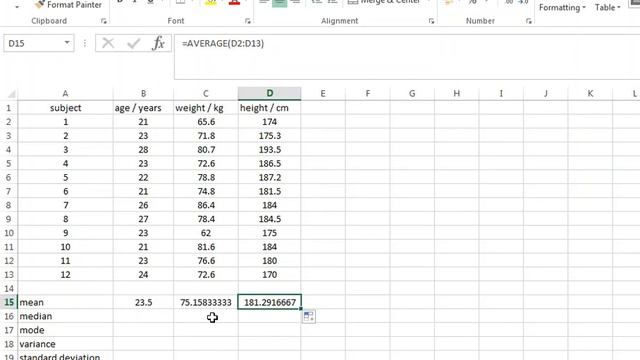Click the Select All corner triangle
640x360 pixels.
pyautogui.click(x=11, y=94)
